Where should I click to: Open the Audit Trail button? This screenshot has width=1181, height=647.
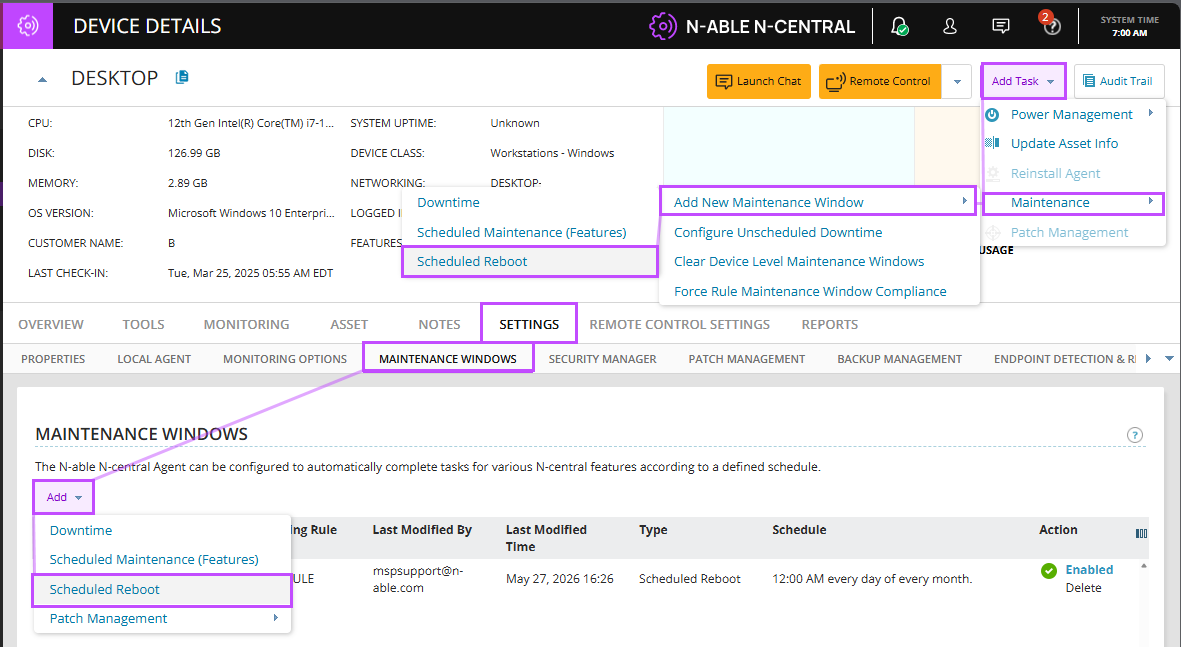pos(1119,81)
